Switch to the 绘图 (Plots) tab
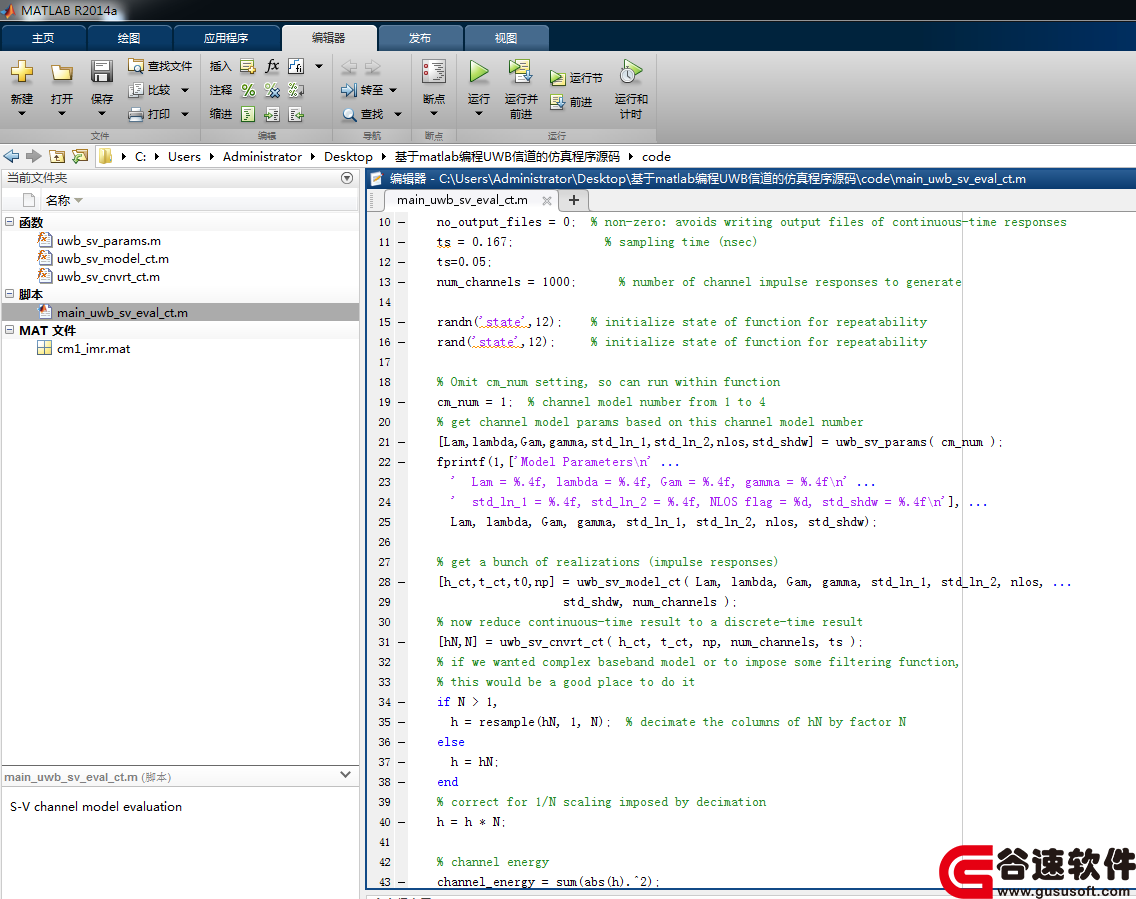Viewport: 1136px width, 899px height. (129, 38)
